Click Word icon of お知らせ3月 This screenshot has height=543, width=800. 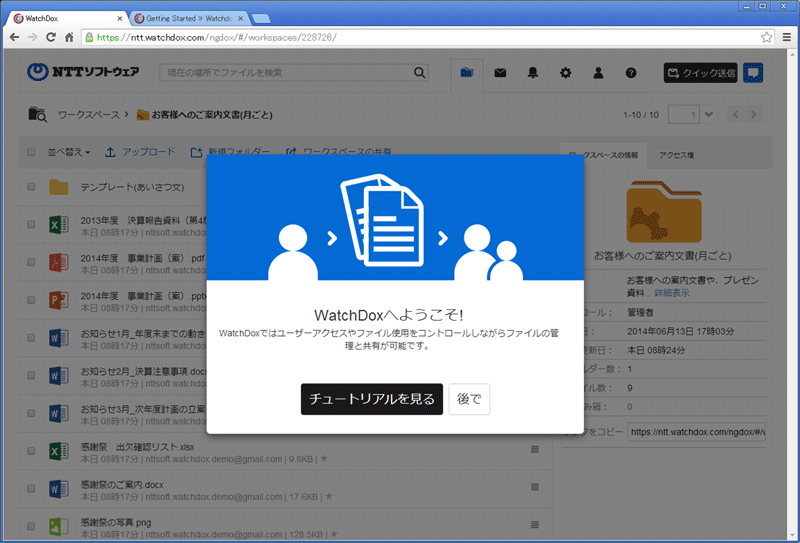tap(59, 413)
